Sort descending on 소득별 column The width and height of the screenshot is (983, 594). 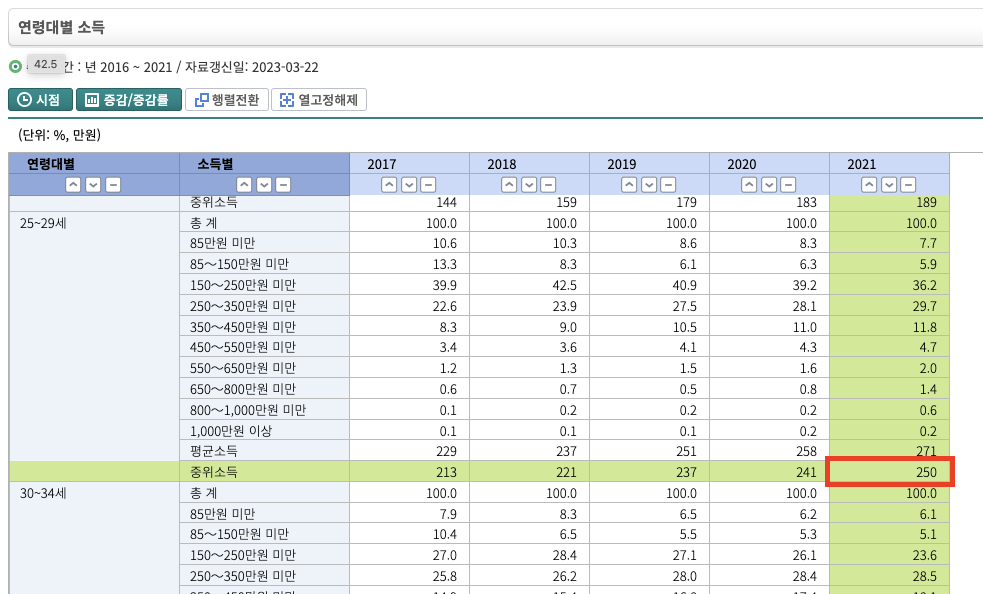coord(264,184)
